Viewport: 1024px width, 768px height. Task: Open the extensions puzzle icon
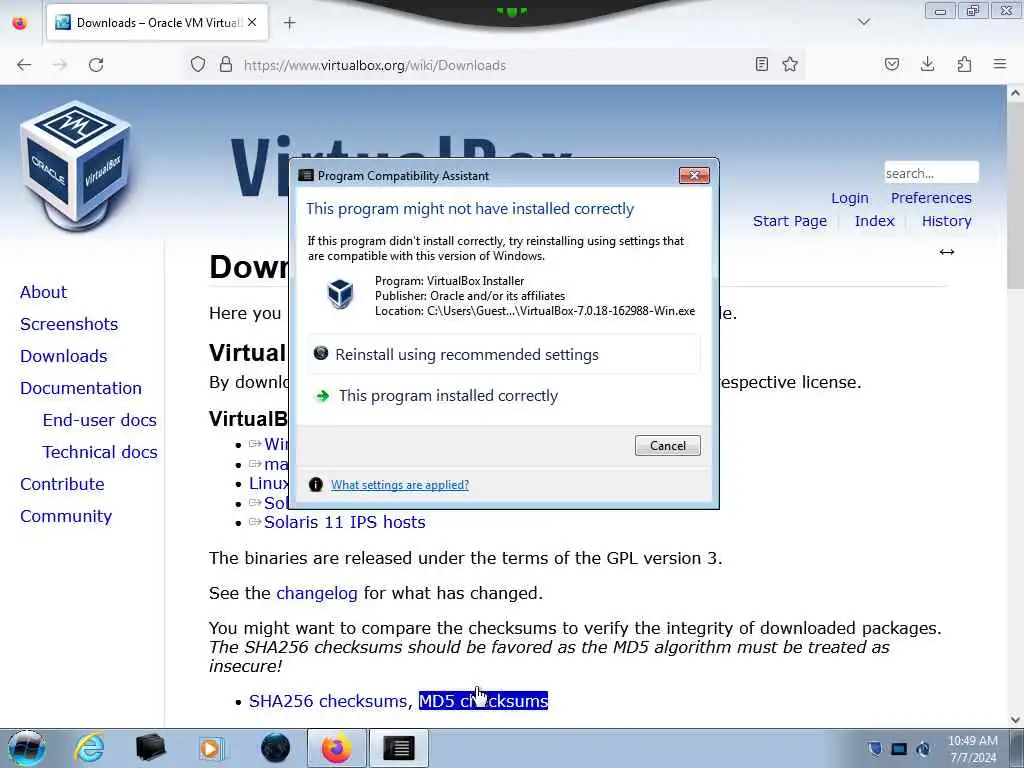pos(964,64)
